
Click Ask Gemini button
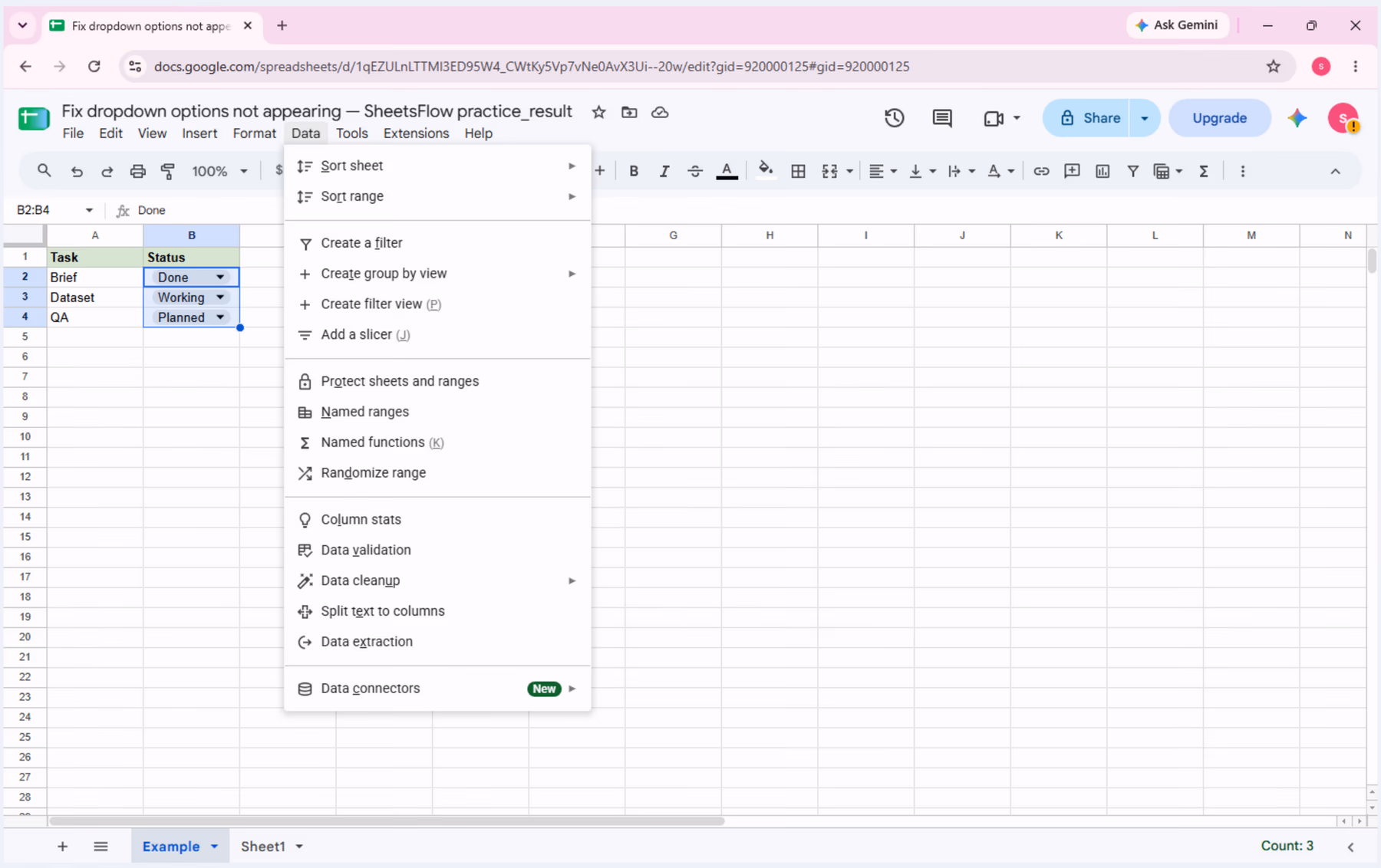click(x=1177, y=25)
